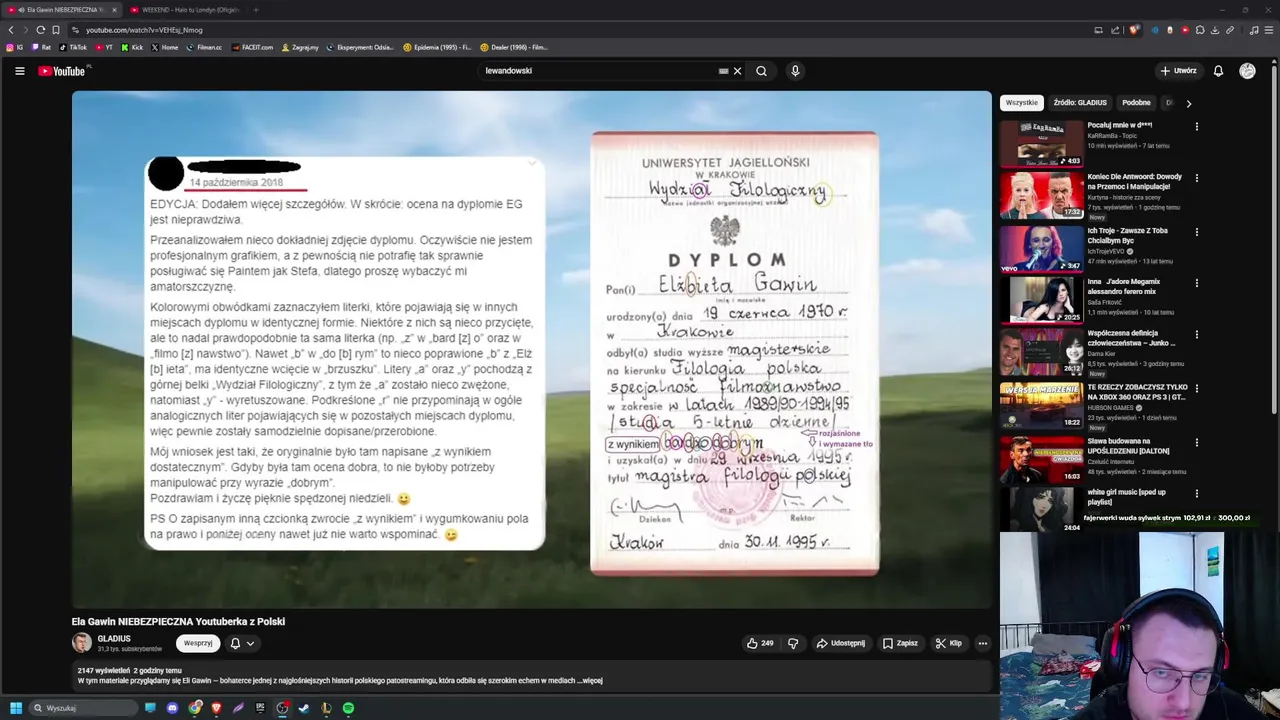This screenshot has width=1280, height=720.
Task: Switch to the WEEKEND browser tab
Action: (184, 10)
